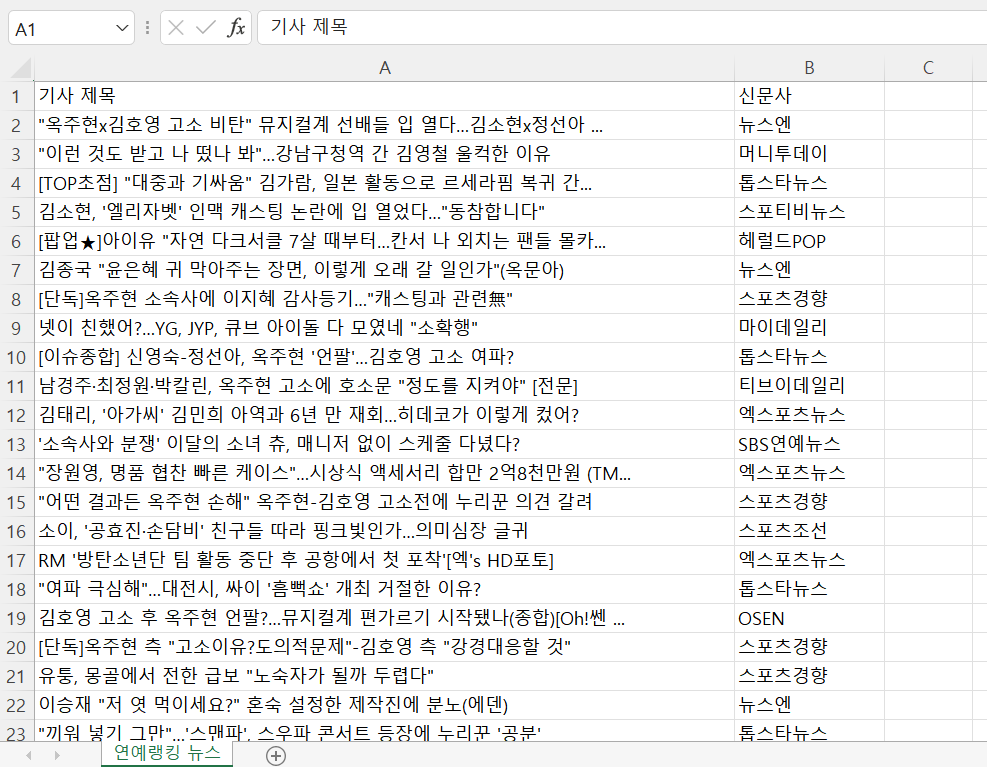This screenshot has width=987, height=767.
Task: Click article cell starting '소속사와 분쟁'
Action: (384, 444)
